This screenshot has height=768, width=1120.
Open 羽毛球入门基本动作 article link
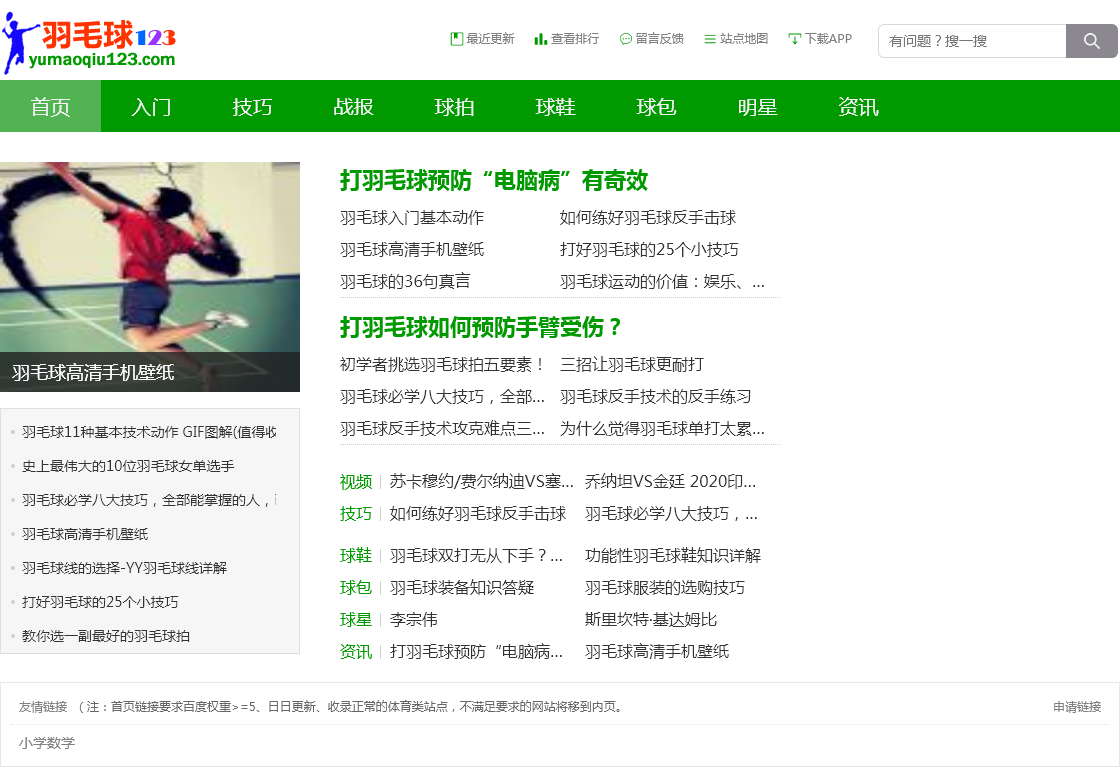(412, 218)
